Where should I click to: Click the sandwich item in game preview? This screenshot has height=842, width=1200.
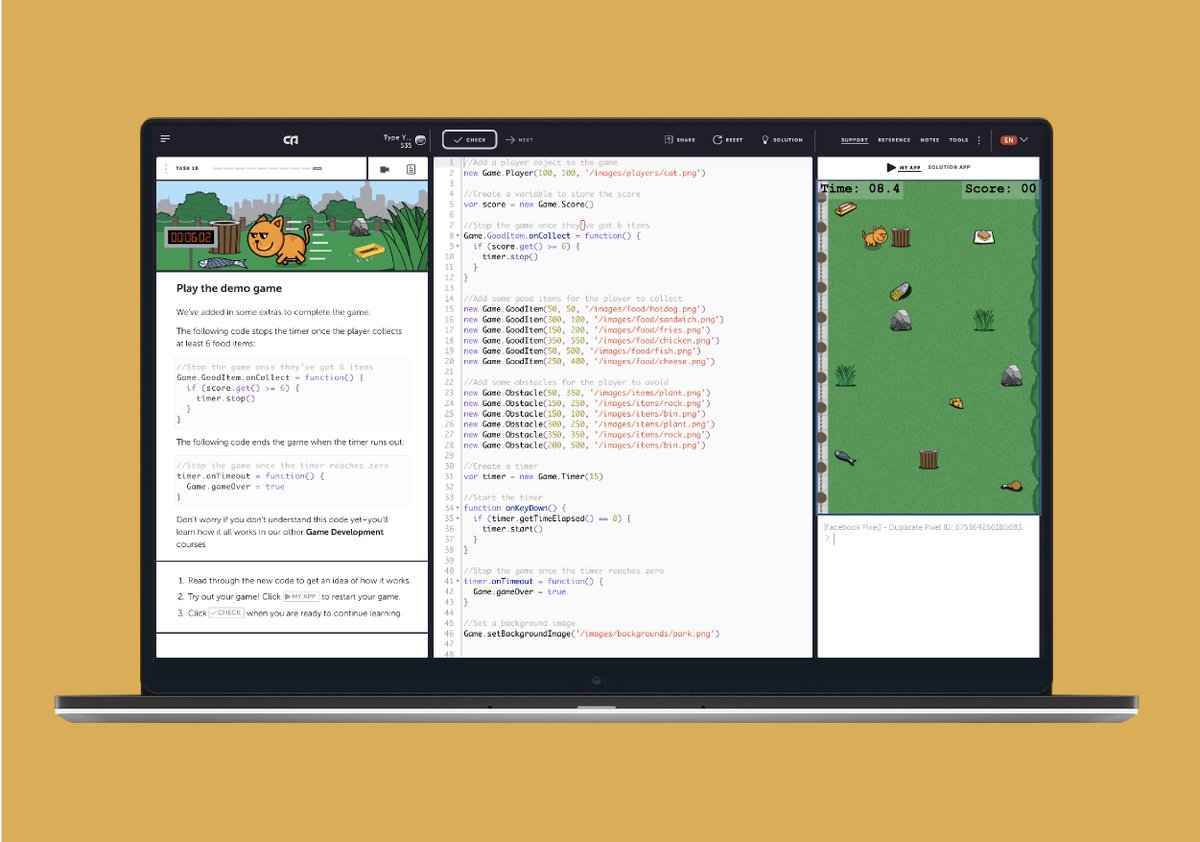tap(983, 236)
